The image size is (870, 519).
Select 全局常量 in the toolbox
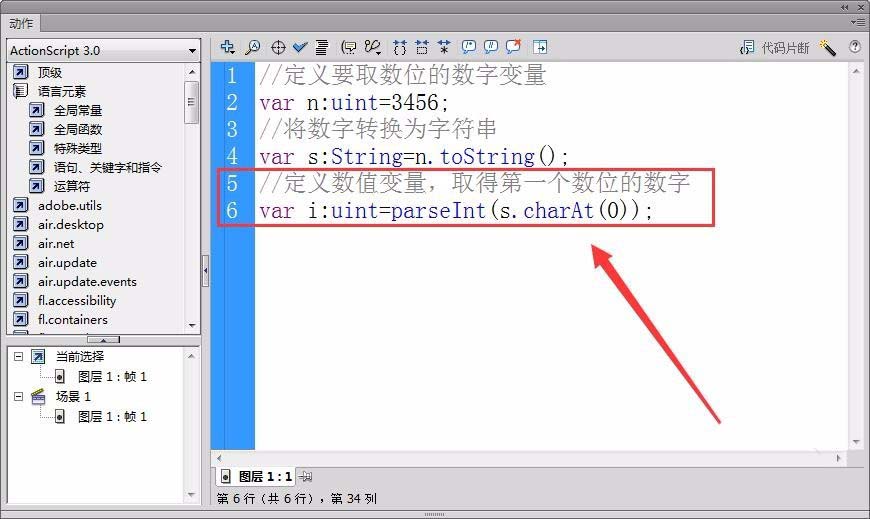coord(78,110)
